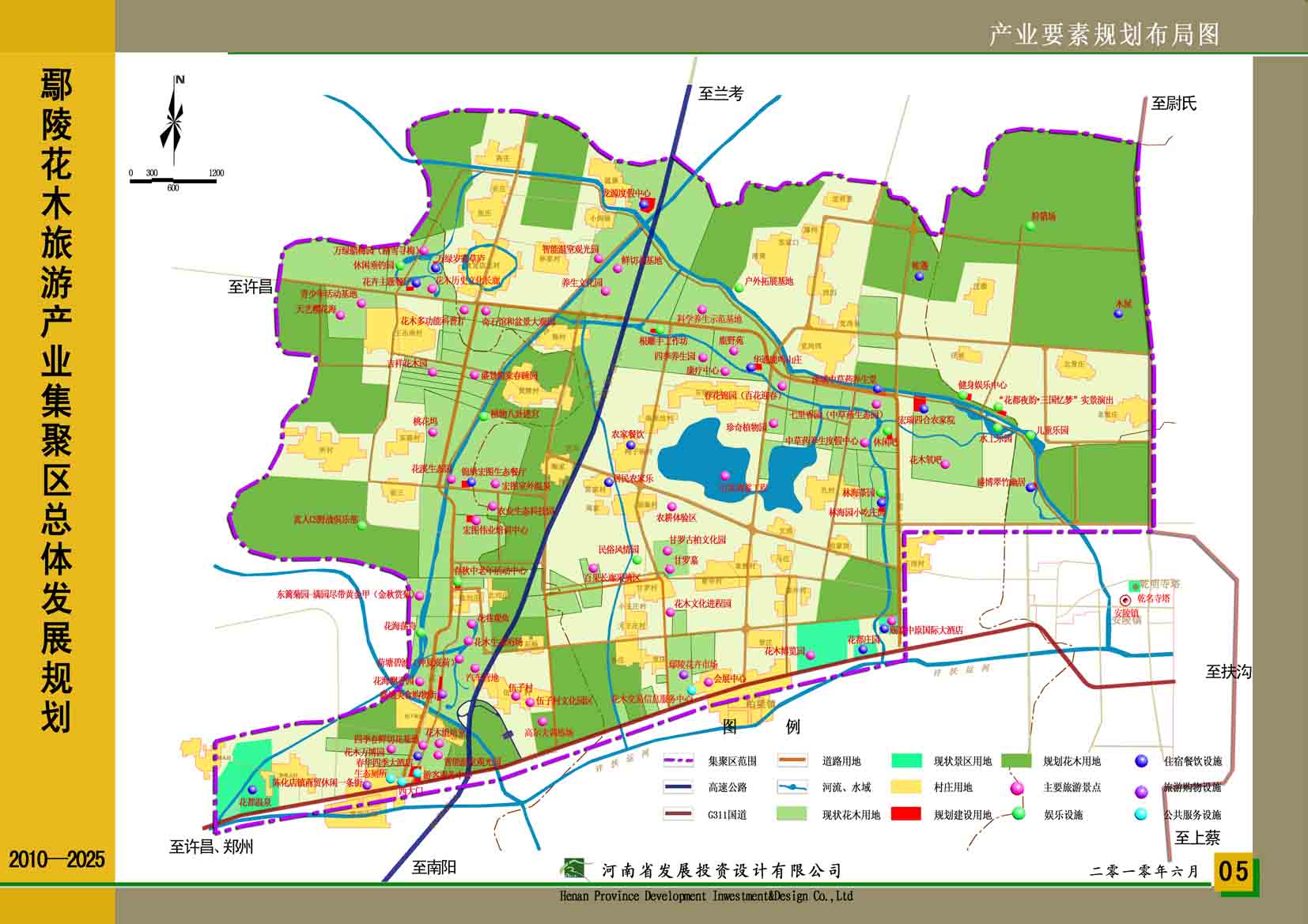Click the yellow 村庄用地 legend swatch

pyautogui.click(x=905, y=787)
